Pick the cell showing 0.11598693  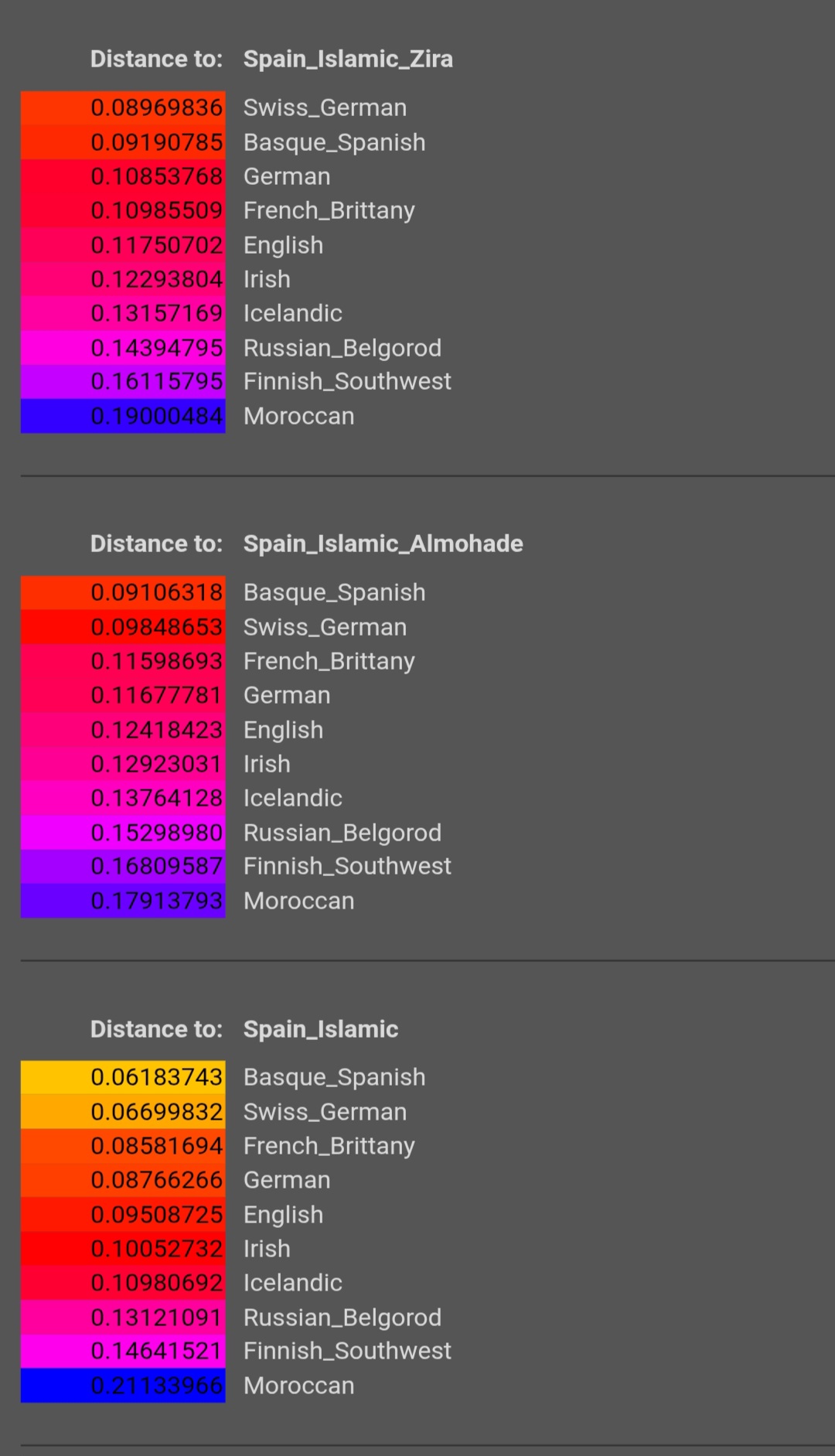(x=123, y=661)
